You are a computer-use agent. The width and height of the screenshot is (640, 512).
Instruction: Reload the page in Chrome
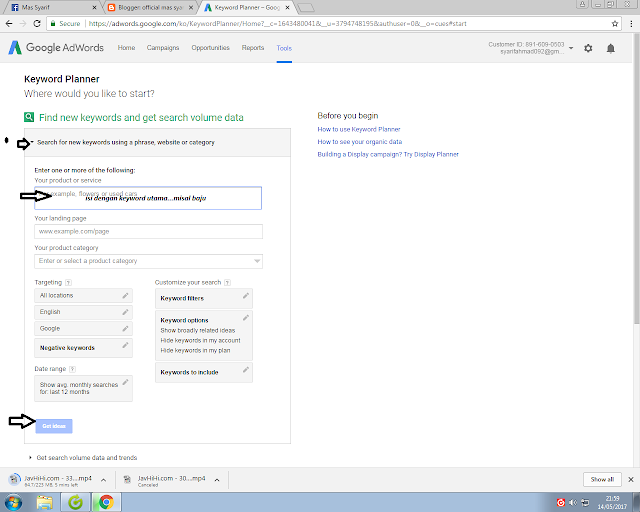click(37, 24)
